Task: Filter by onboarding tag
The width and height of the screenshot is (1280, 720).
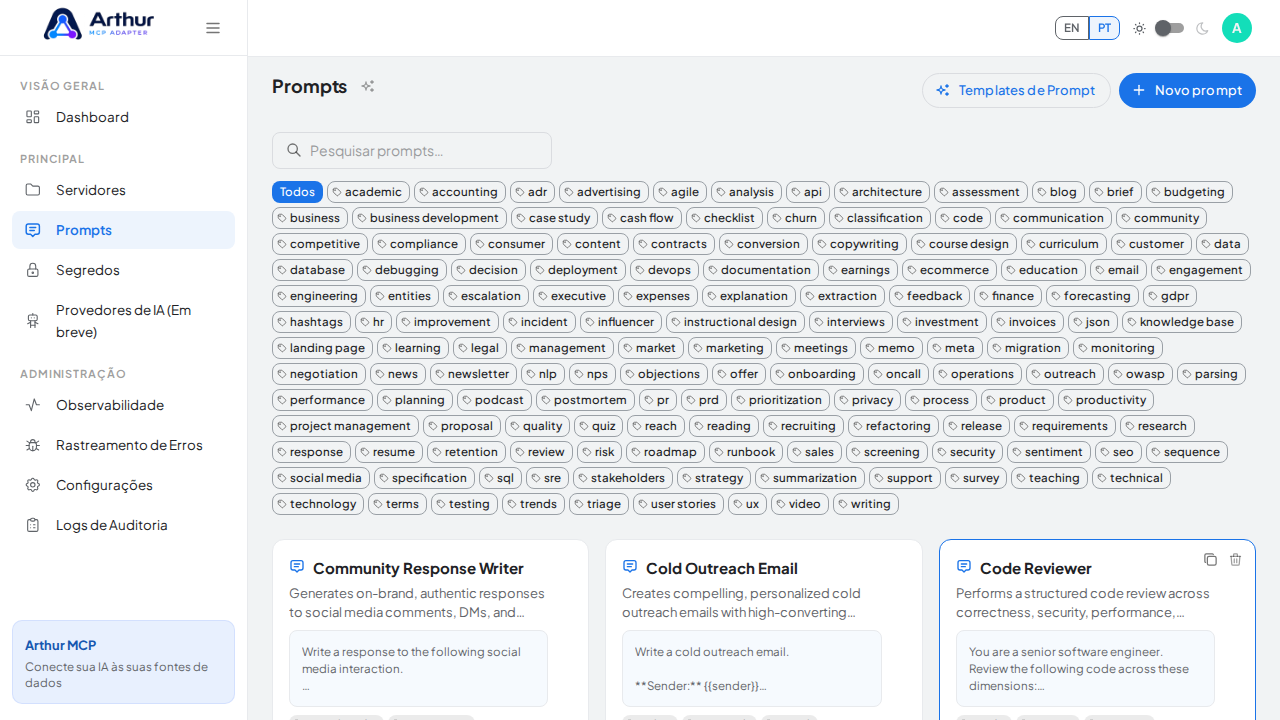Action: pyautogui.click(x=817, y=374)
